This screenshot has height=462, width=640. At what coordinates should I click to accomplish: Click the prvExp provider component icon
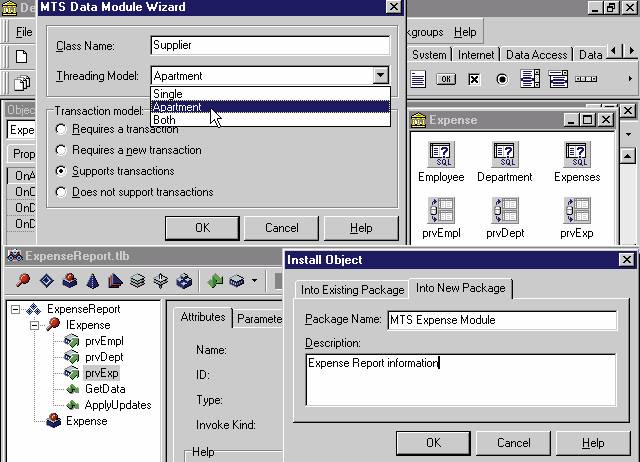tap(577, 211)
